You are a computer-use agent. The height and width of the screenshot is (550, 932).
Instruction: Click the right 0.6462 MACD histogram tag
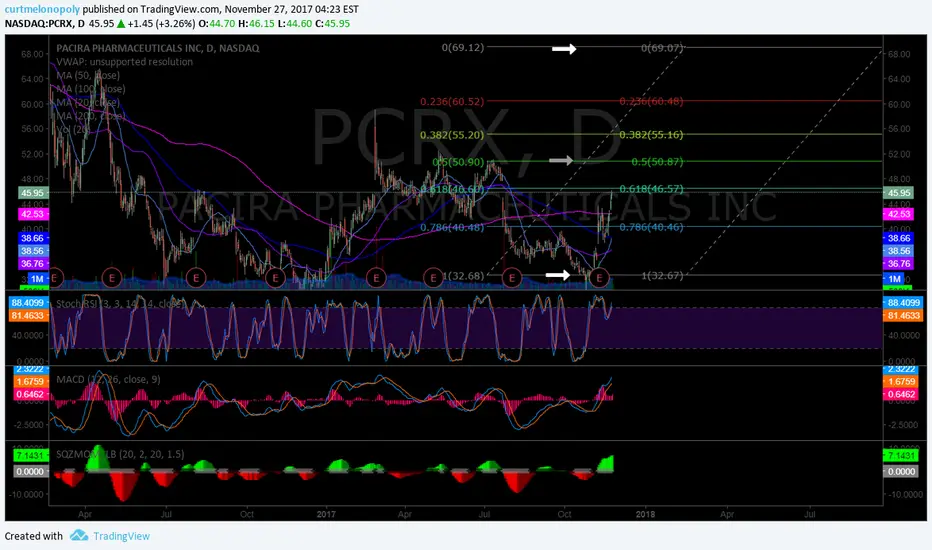(901, 394)
